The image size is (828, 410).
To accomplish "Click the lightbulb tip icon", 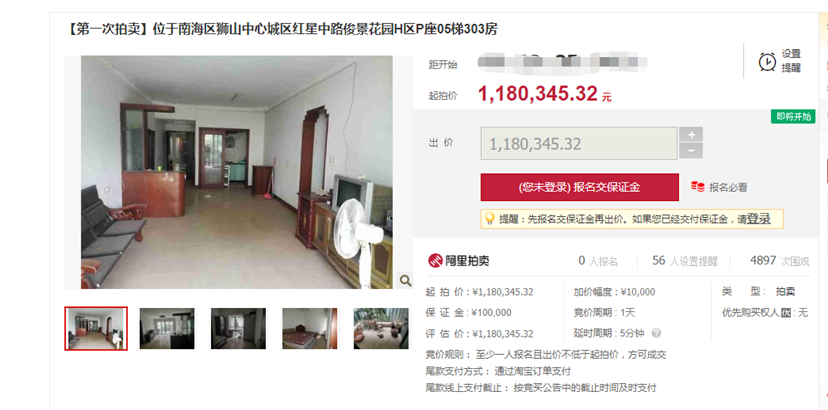I will pos(490,218).
